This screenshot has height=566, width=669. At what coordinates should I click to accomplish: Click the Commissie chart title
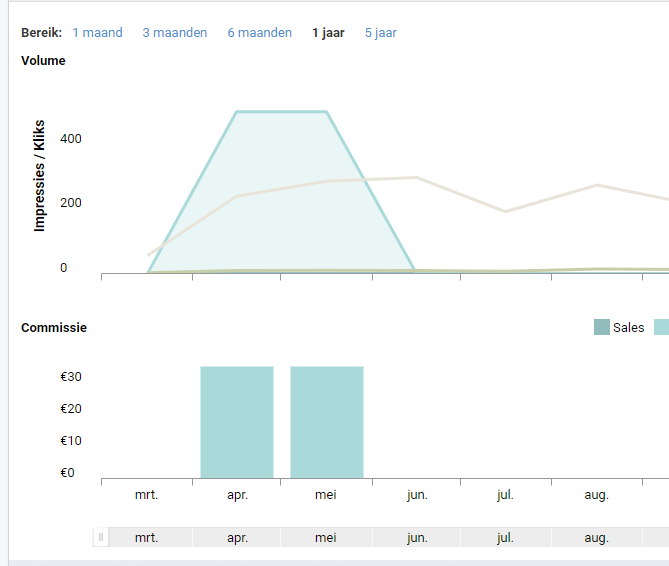point(54,328)
